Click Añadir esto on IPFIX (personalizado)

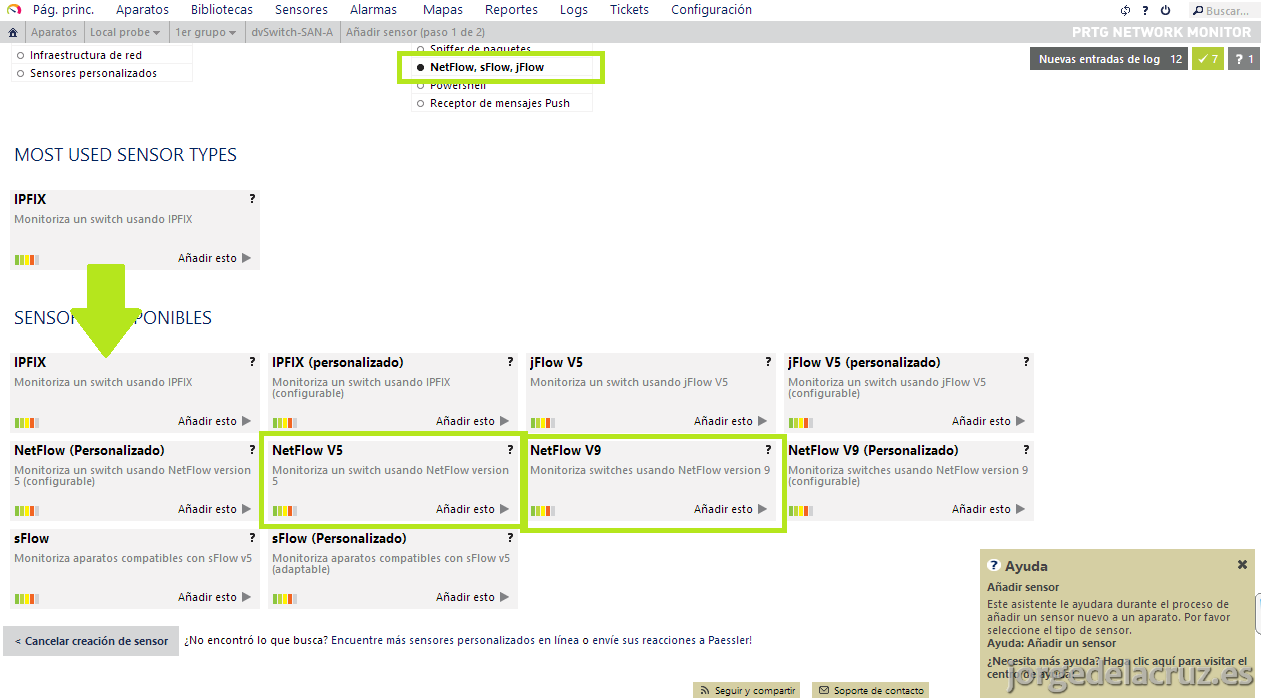pos(472,421)
